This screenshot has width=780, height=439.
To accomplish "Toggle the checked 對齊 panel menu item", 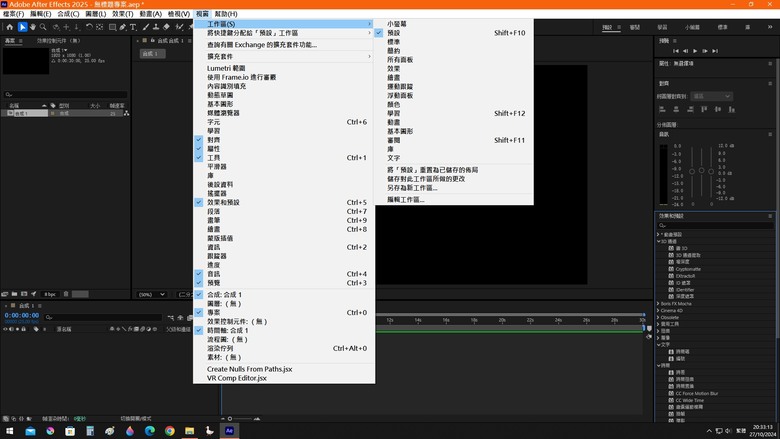I will (x=284, y=140).
